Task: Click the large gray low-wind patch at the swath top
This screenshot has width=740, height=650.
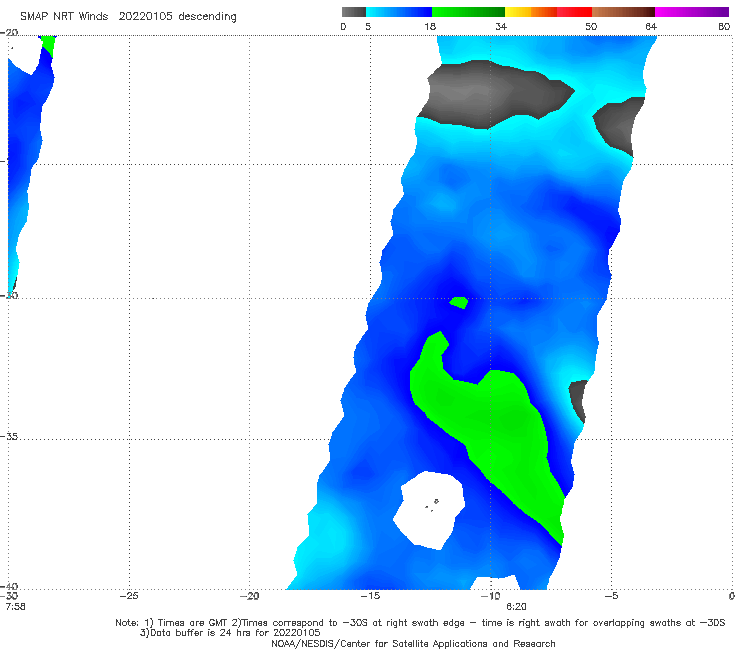Action: pos(491,93)
